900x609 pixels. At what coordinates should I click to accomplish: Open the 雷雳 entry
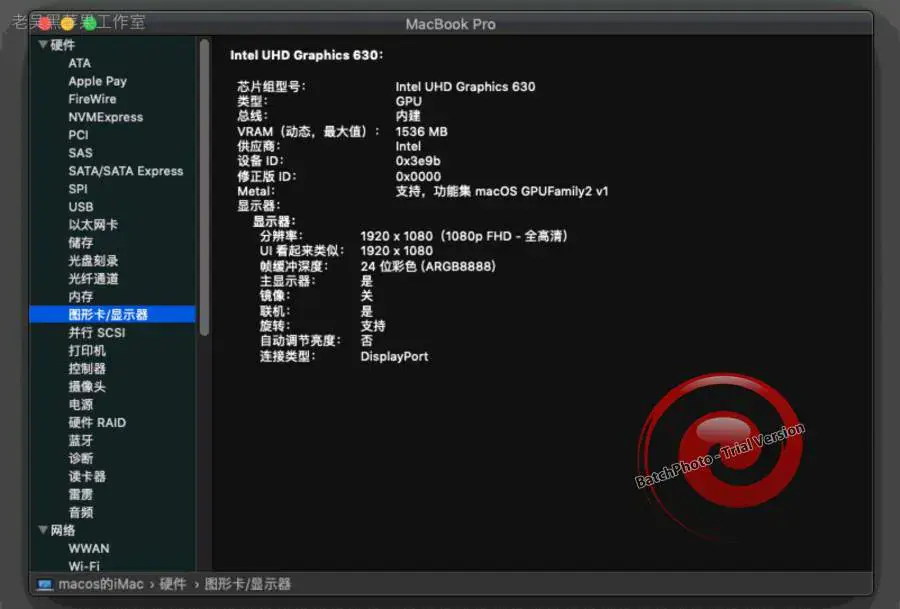[x=81, y=494]
